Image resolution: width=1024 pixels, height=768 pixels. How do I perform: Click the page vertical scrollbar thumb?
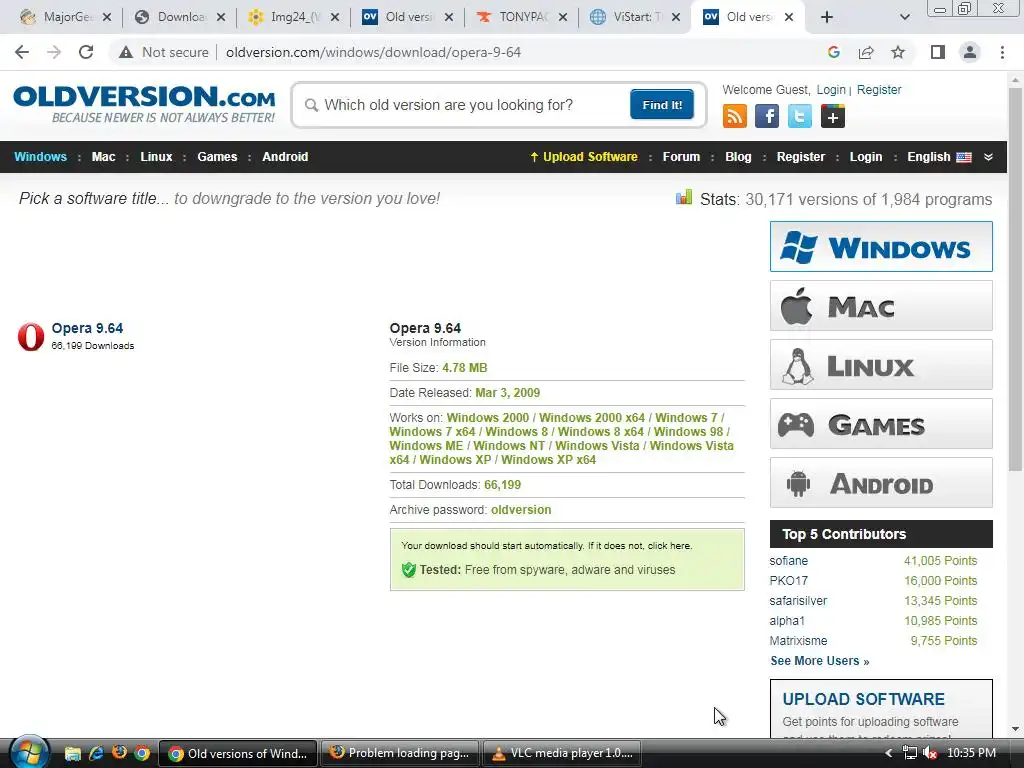pos(1015,279)
